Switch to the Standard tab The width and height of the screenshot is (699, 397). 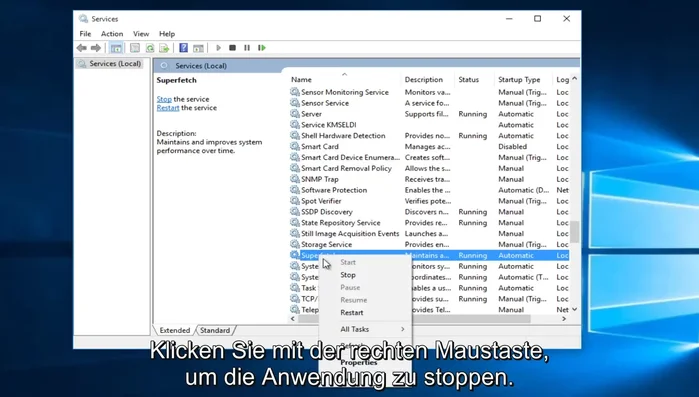[215, 330]
